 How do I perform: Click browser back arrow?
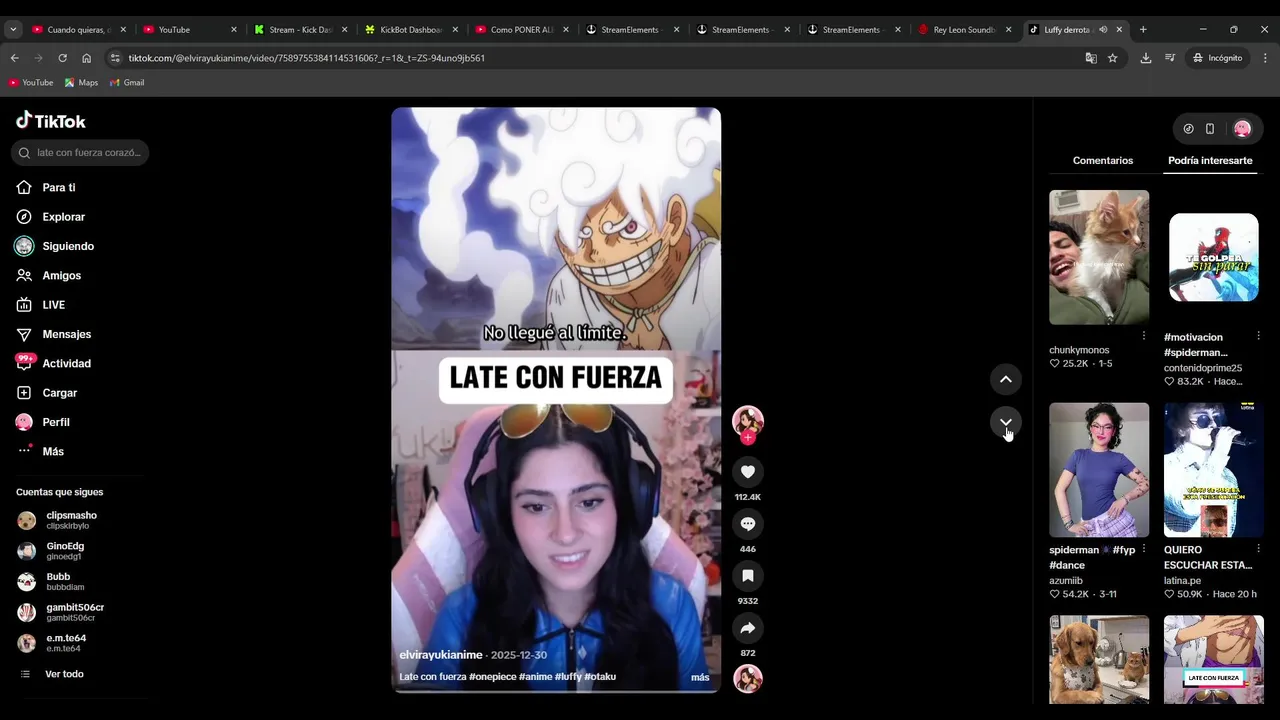(x=15, y=58)
